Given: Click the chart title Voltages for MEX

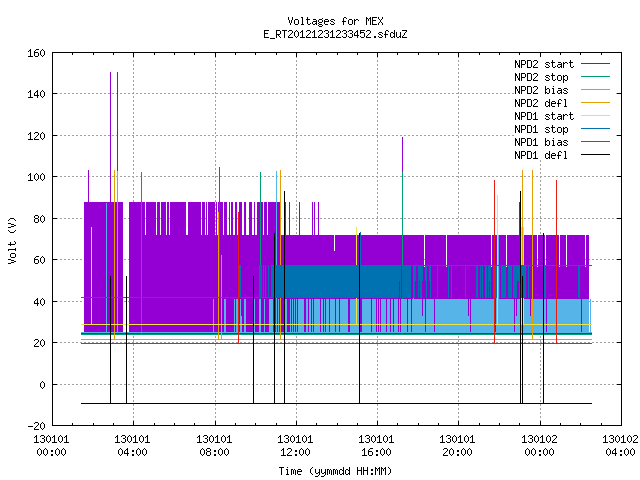Looking at the screenshot, I should click(335, 21).
